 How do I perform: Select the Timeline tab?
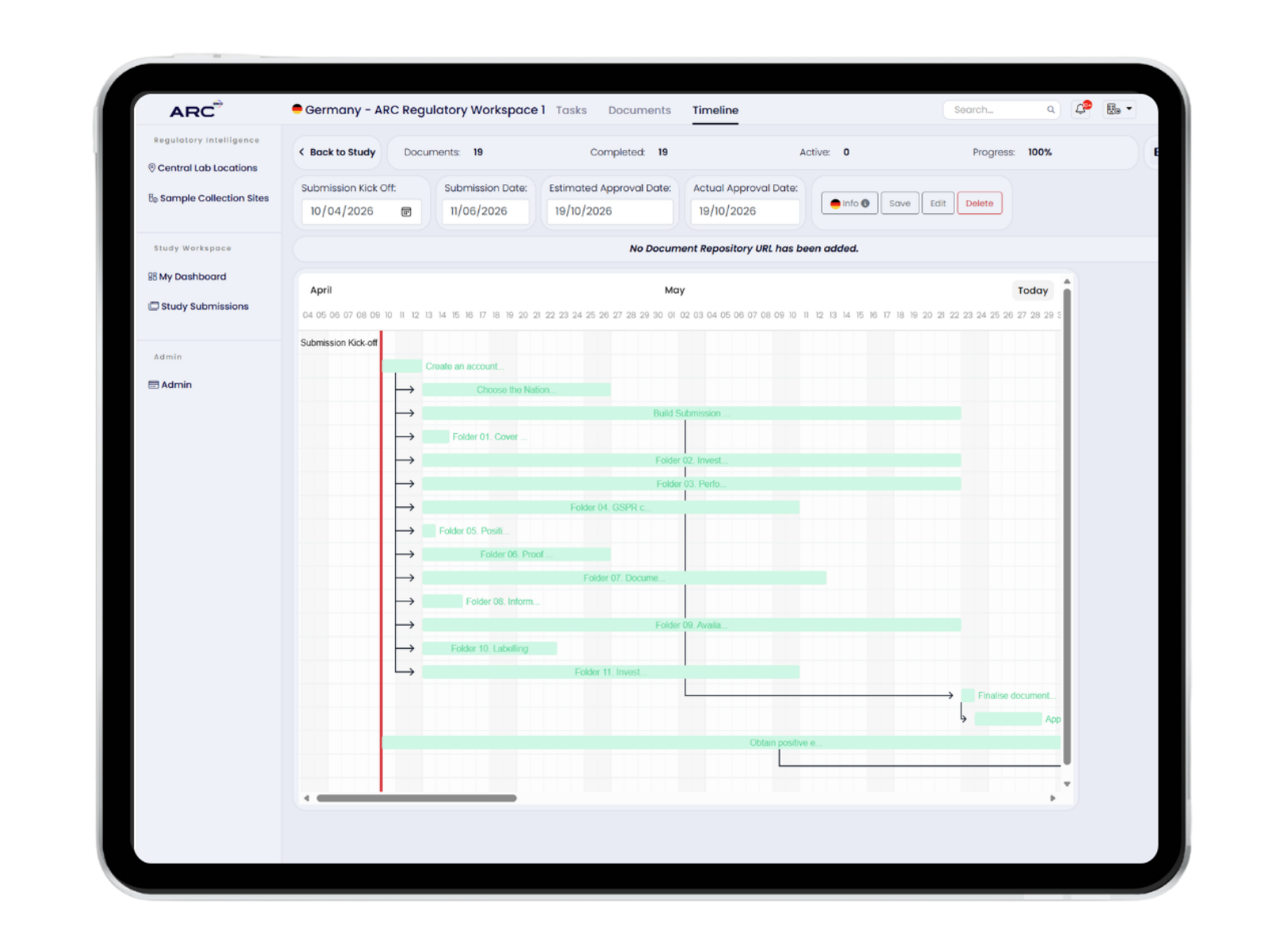(715, 110)
